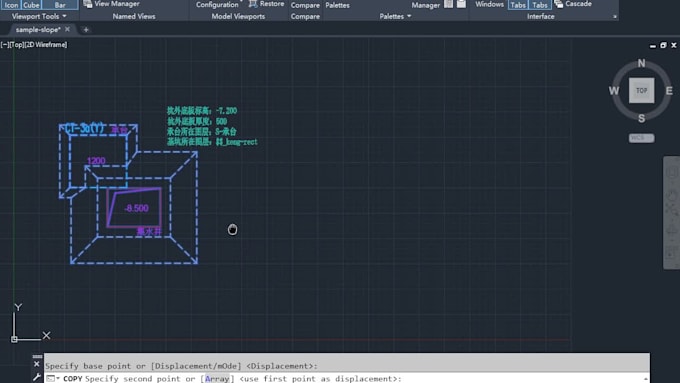Open the [Top] view controls menu
Image resolution: width=680 pixels, height=383 pixels.
click(x=18, y=45)
